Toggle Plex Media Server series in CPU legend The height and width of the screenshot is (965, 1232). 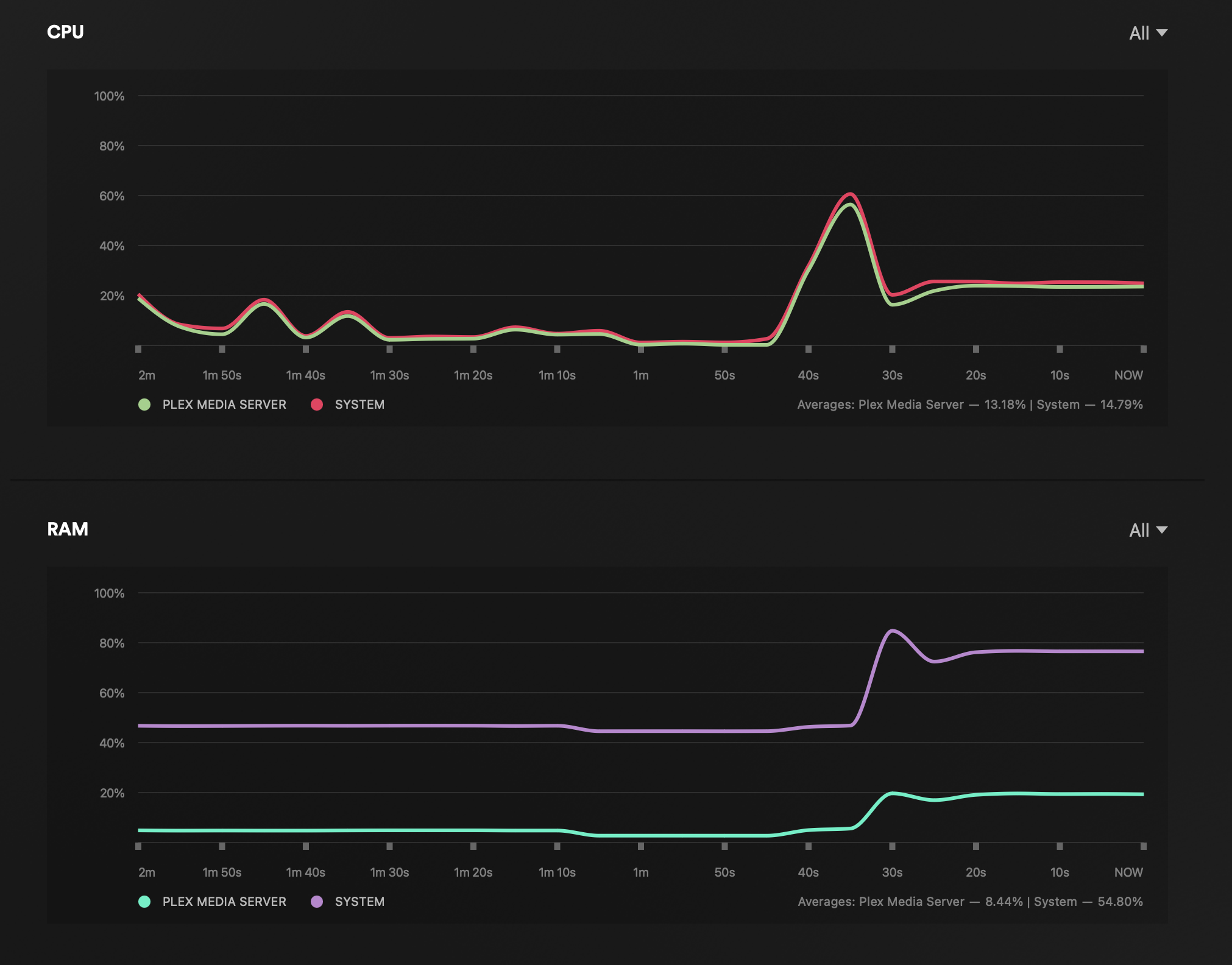224,405
